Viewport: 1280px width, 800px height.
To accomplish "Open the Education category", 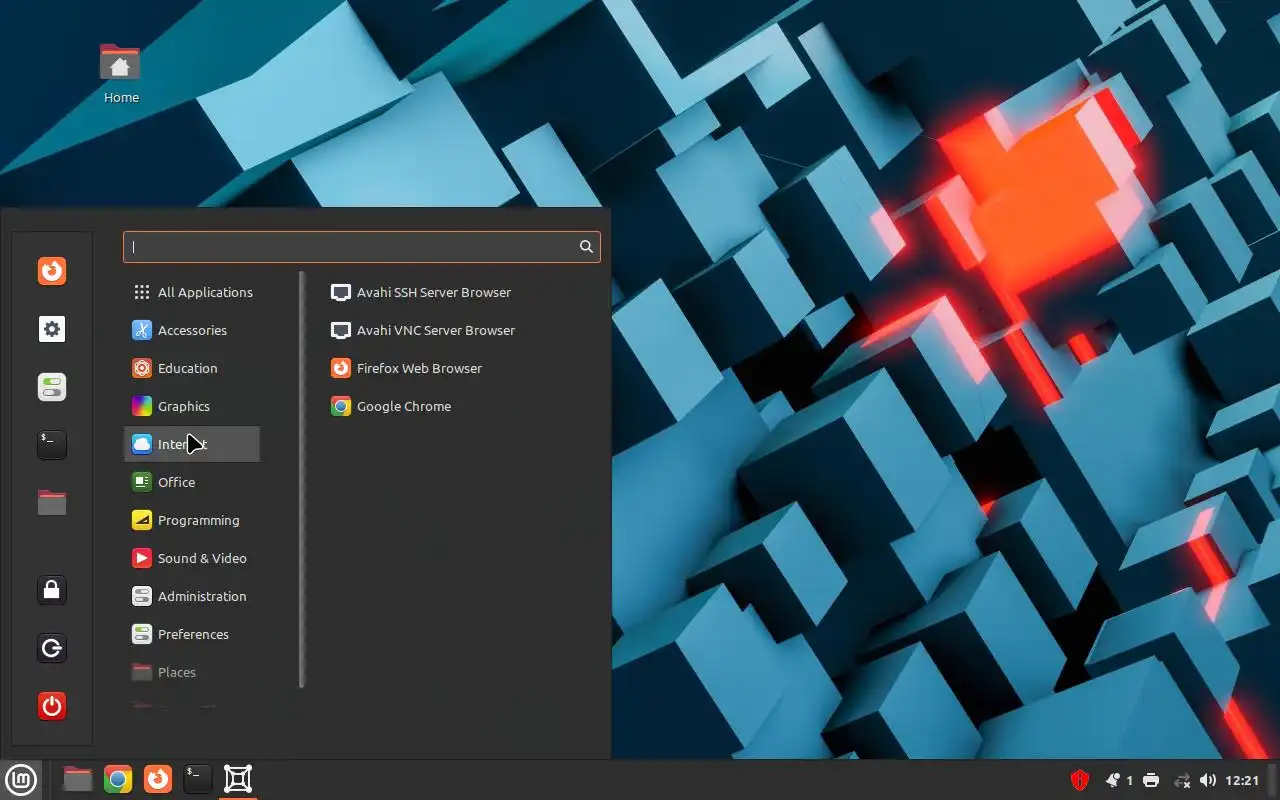I will coord(192,368).
